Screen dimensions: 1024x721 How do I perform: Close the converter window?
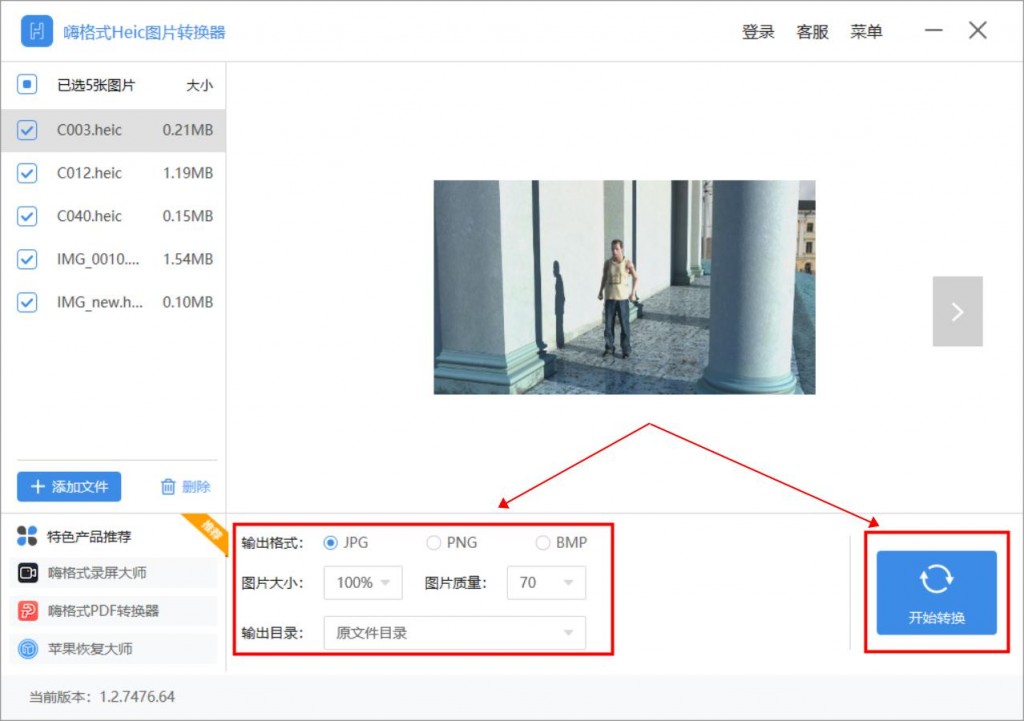click(978, 30)
